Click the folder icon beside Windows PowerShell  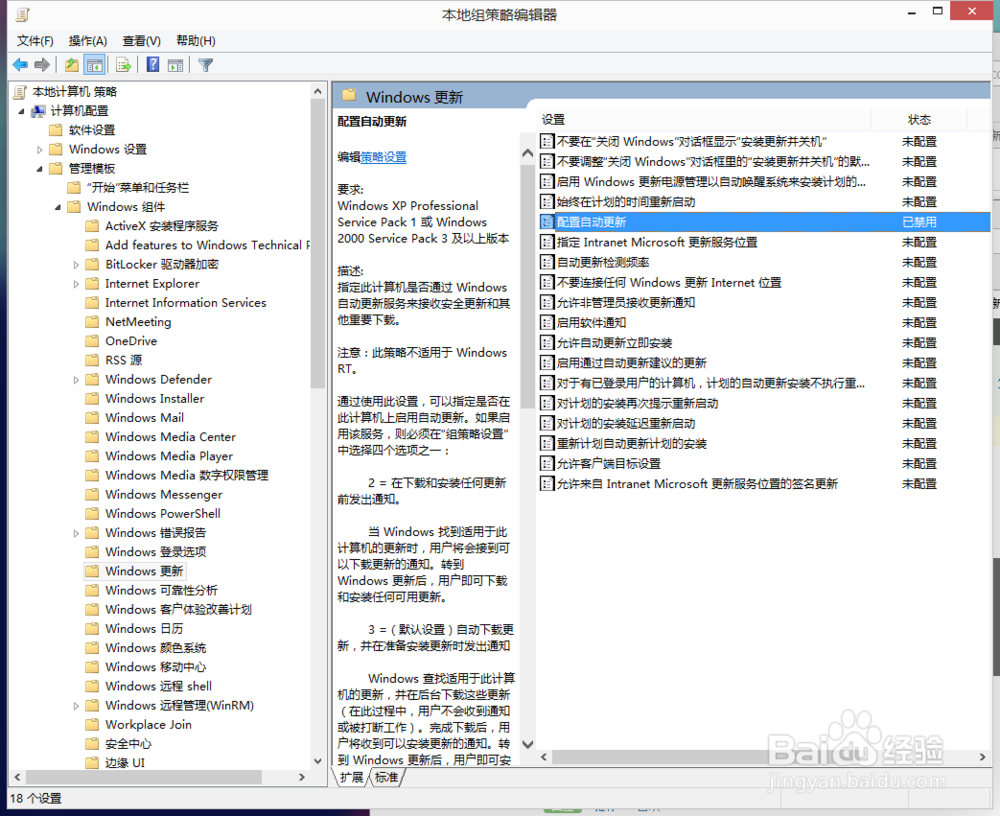click(92, 514)
